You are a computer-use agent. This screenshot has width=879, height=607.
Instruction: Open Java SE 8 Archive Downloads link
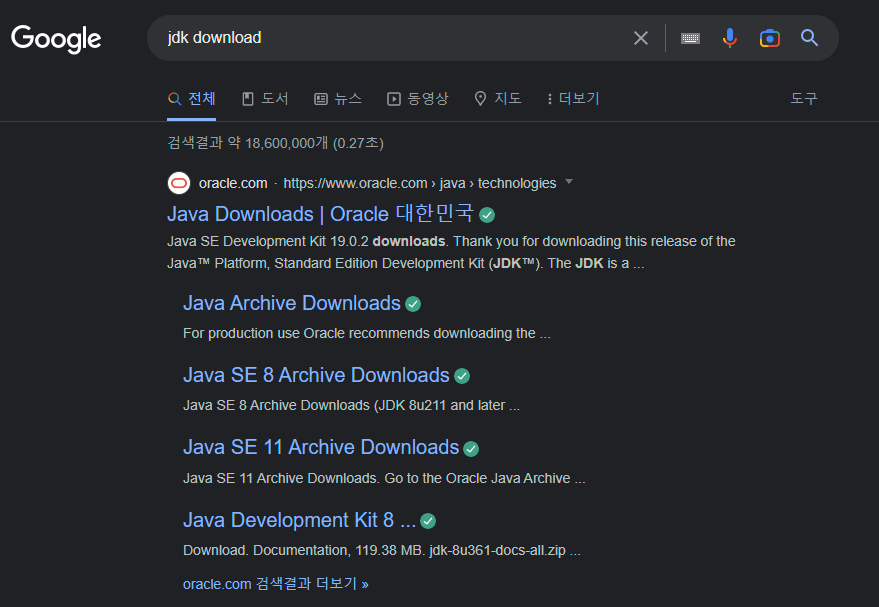pos(316,375)
